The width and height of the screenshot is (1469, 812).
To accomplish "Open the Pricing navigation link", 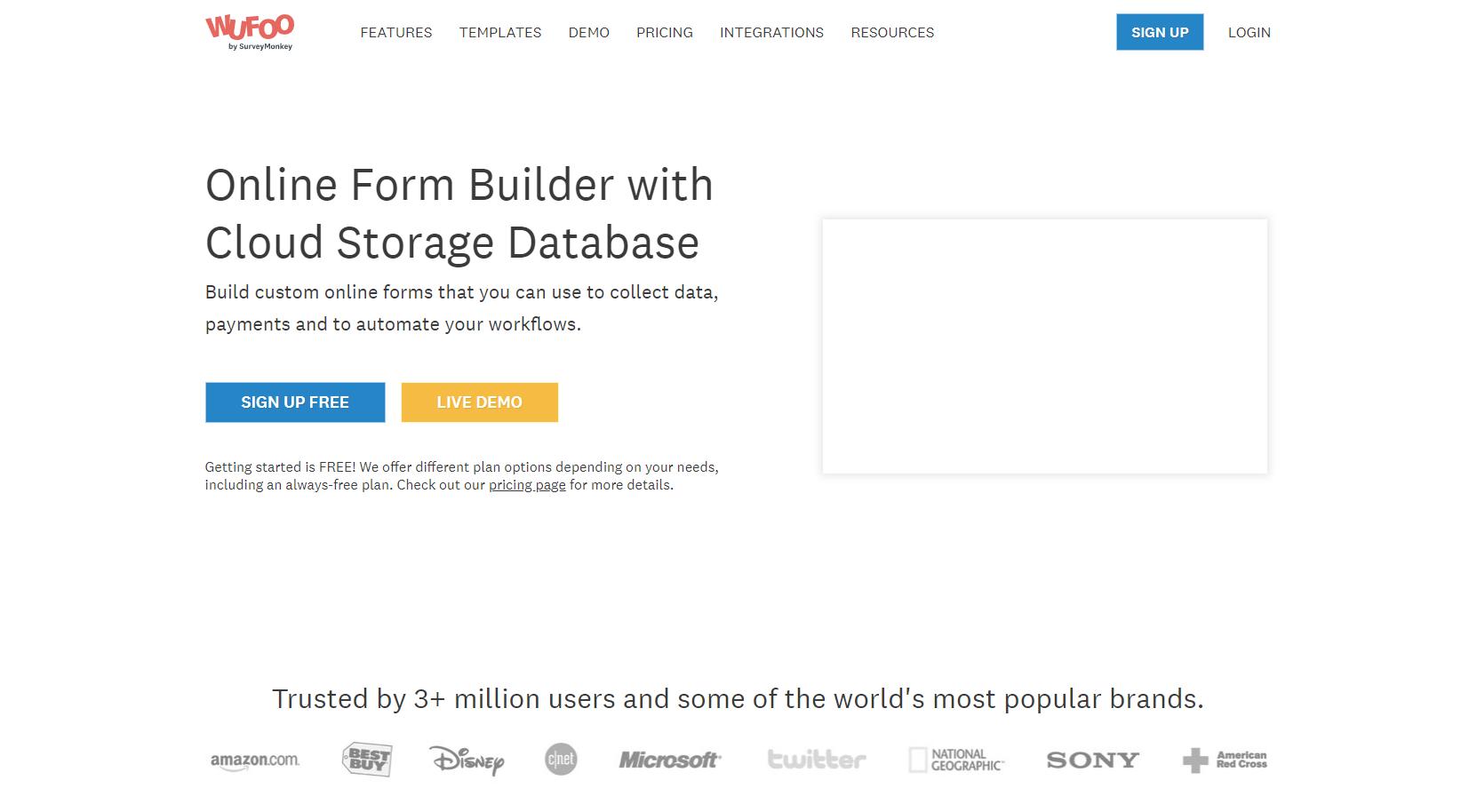I will 665,33.
